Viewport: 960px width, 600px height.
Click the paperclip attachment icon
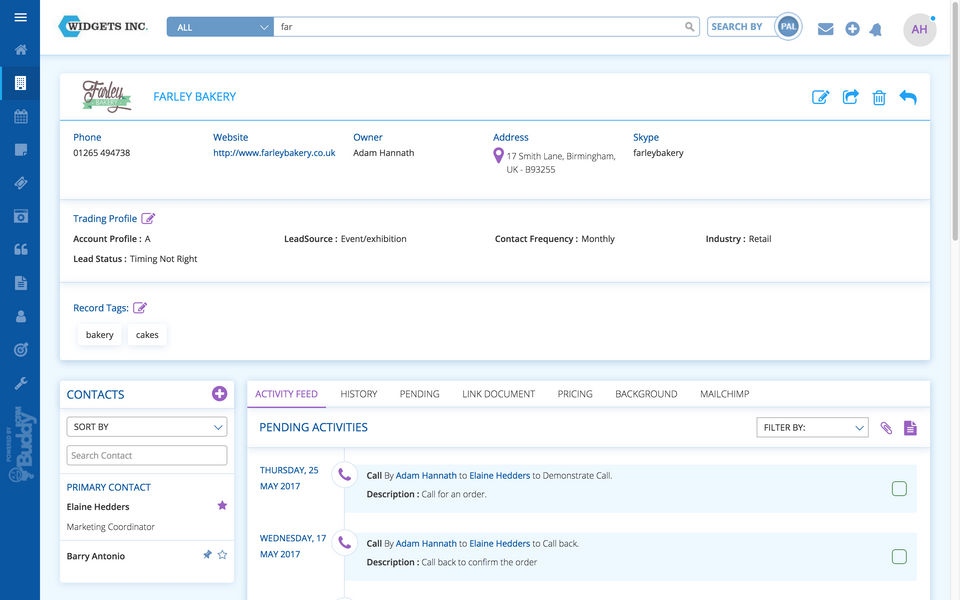tap(886, 428)
